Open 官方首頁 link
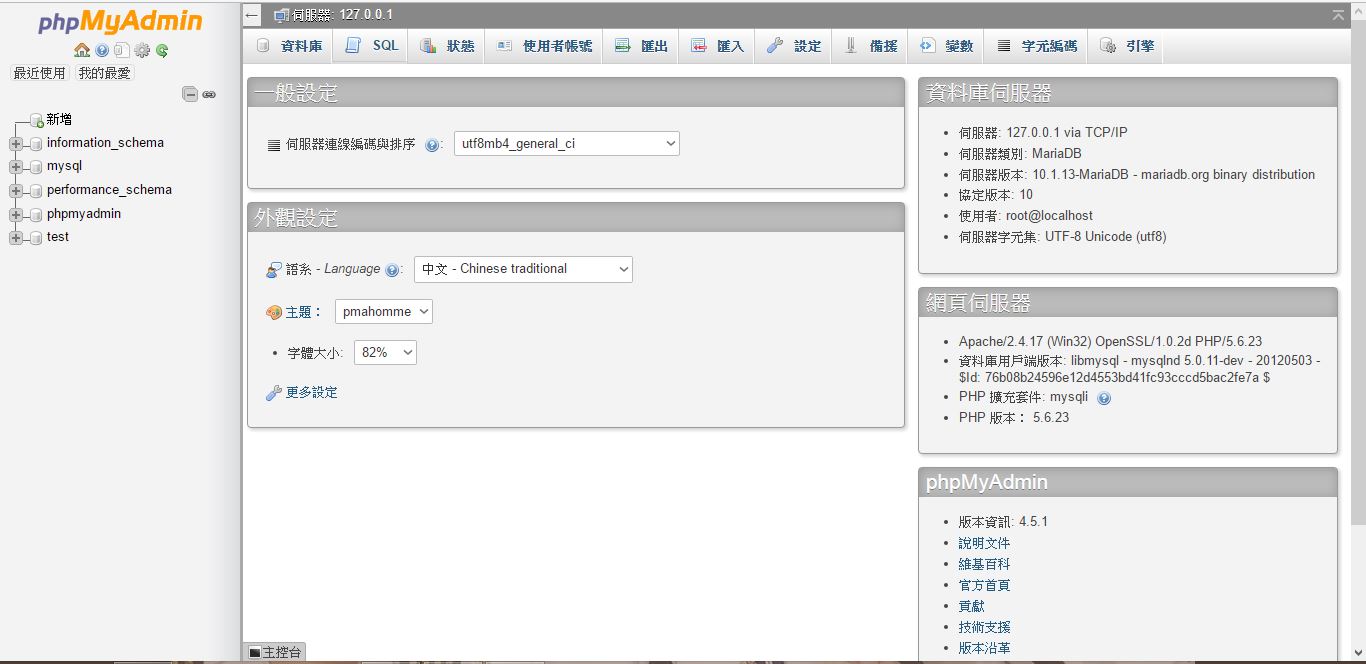 (x=984, y=585)
